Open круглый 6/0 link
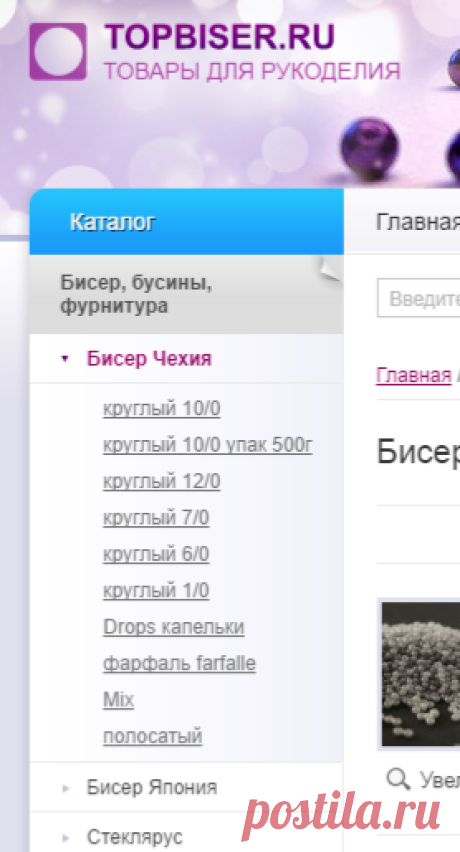The width and height of the screenshot is (460, 852). point(156,554)
